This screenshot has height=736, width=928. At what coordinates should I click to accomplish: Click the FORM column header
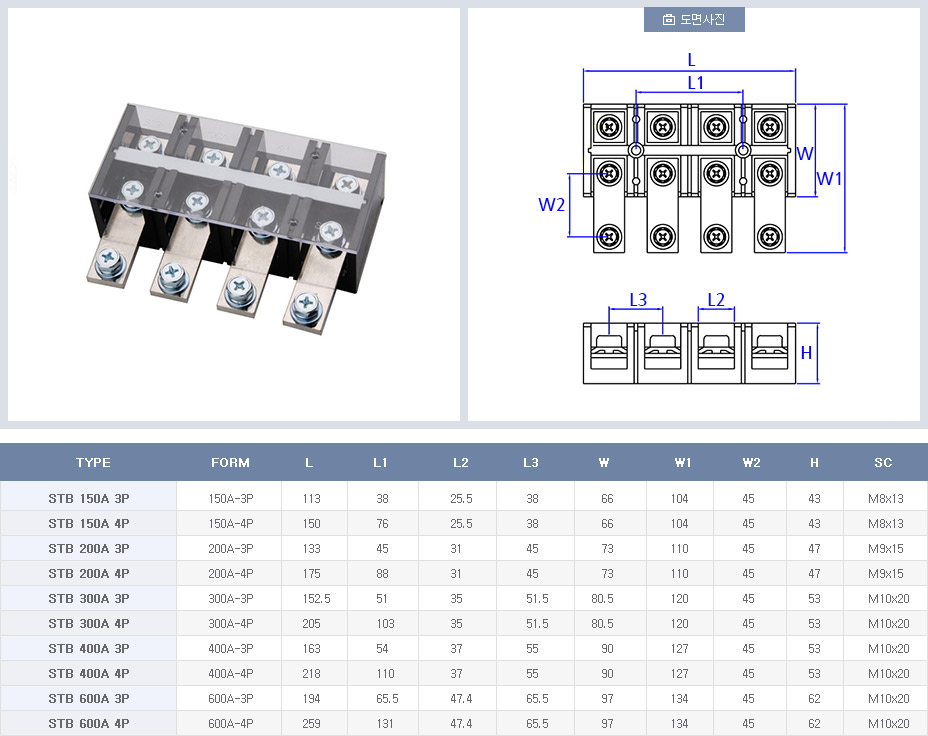coord(230,463)
